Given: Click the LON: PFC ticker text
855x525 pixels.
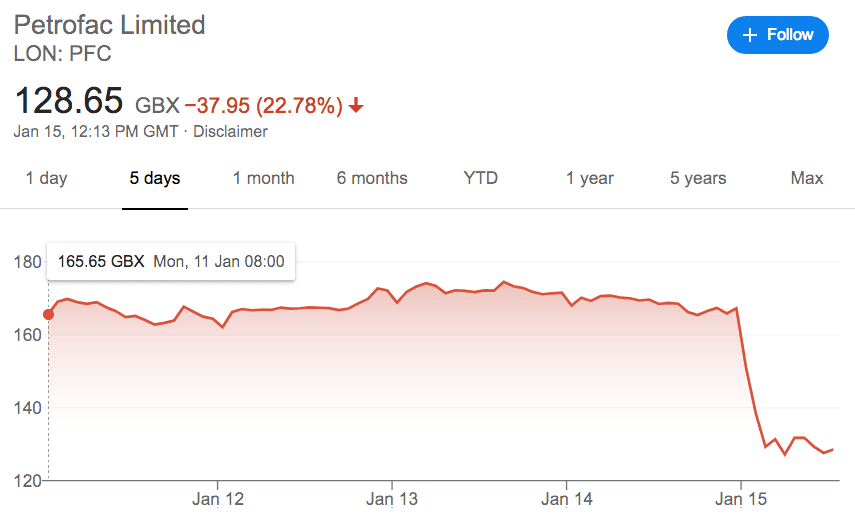Looking at the screenshot, I should (62, 52).
